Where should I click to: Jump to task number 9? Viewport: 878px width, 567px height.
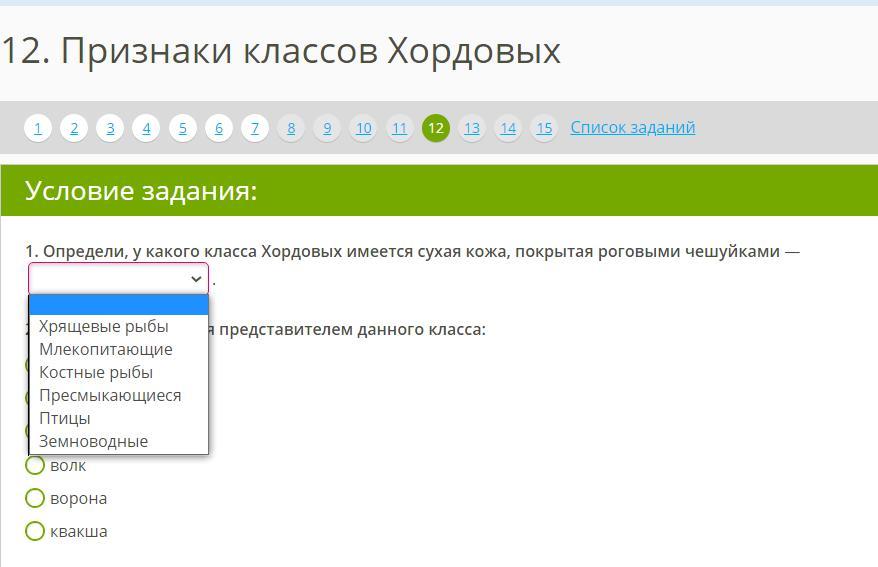(x=327, y=128)
